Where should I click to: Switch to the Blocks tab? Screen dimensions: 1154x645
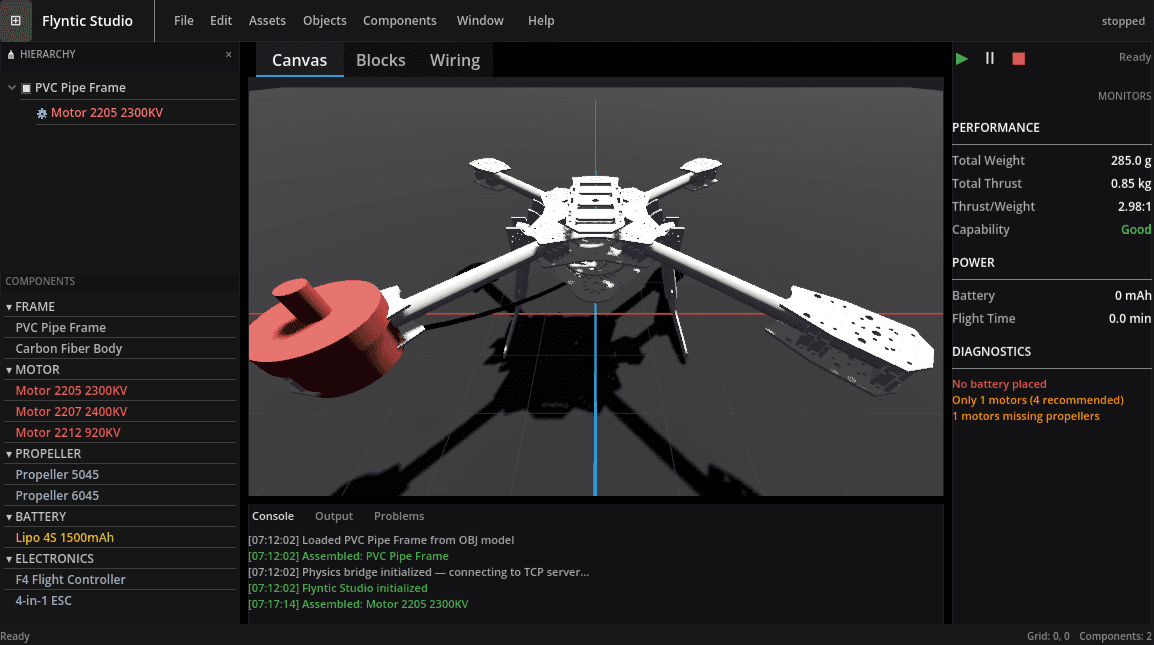380,60
